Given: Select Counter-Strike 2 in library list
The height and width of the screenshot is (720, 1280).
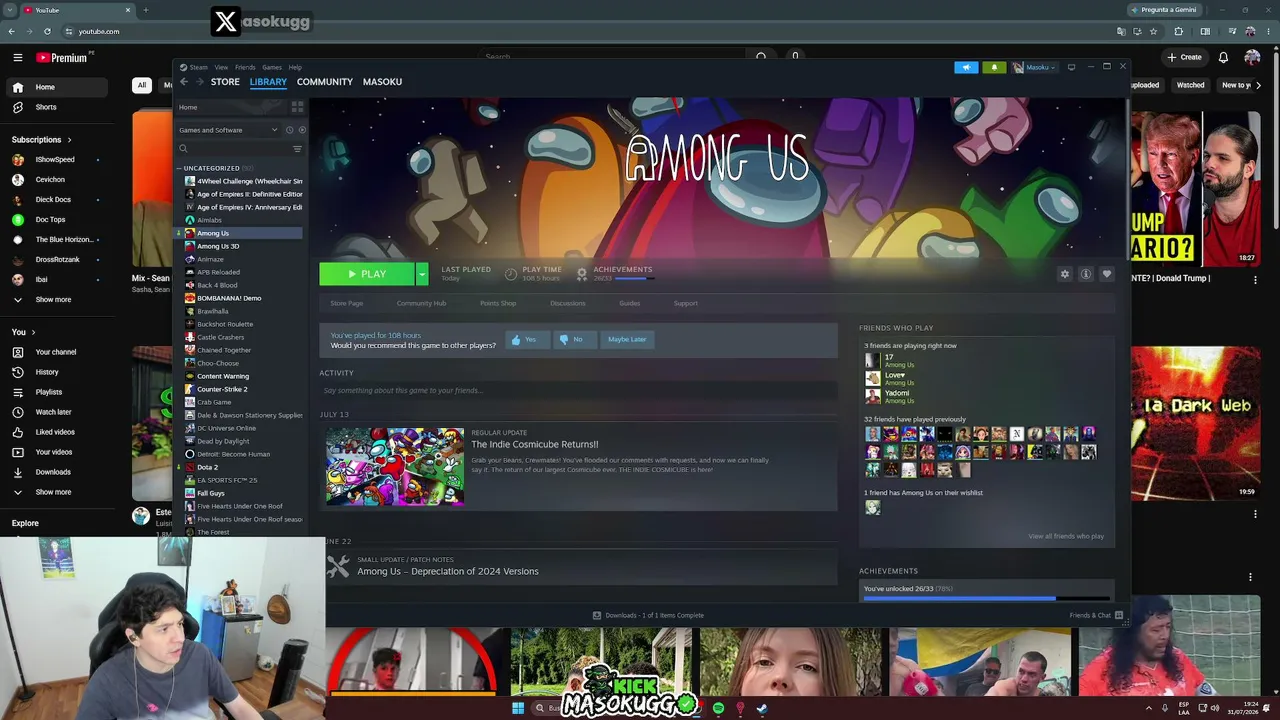Looking at the screenshot, I should [238, 389].
